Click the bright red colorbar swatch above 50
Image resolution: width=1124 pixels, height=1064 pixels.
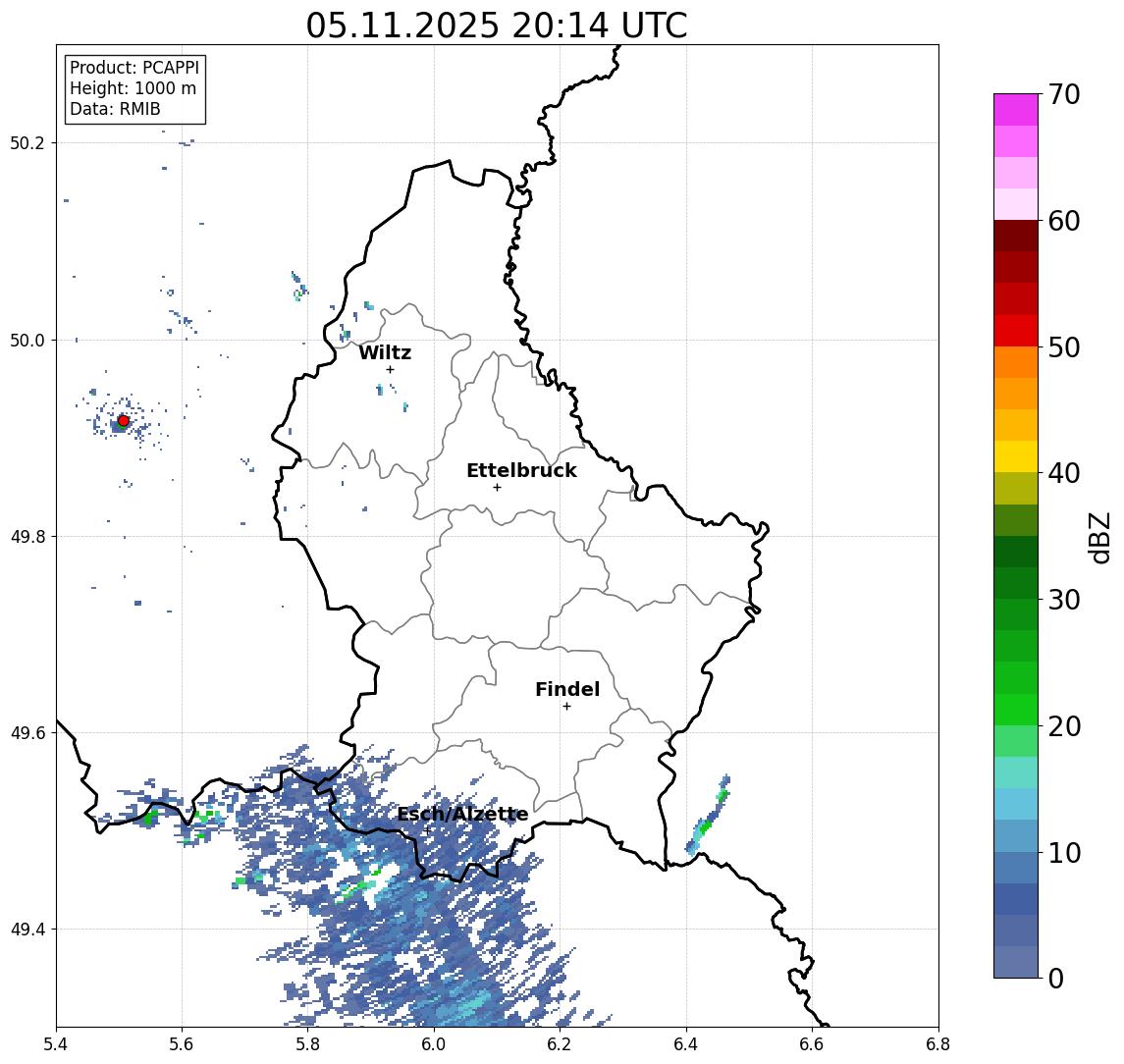click(1016, 331)
